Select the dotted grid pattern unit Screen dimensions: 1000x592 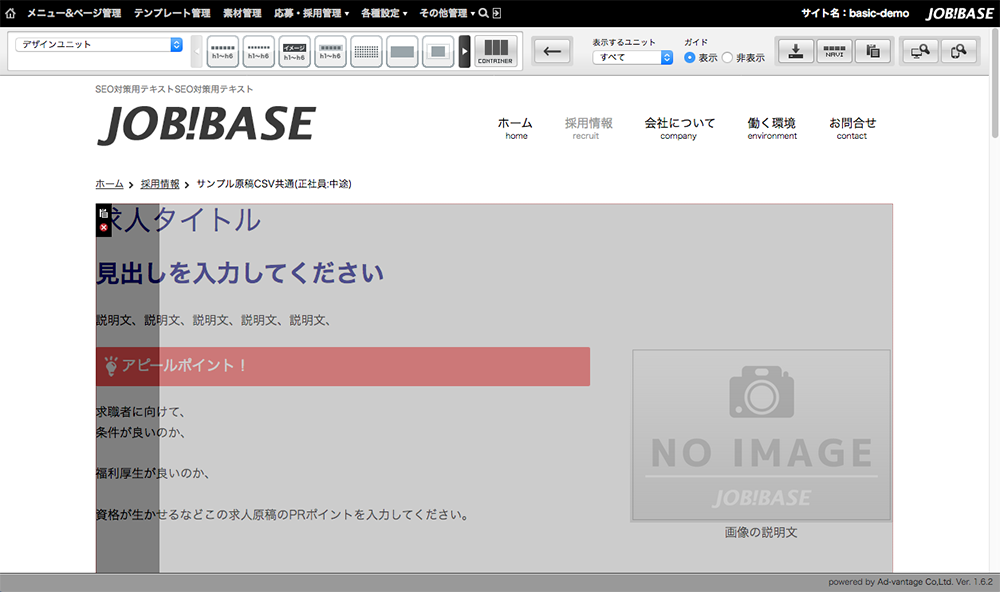366,52
